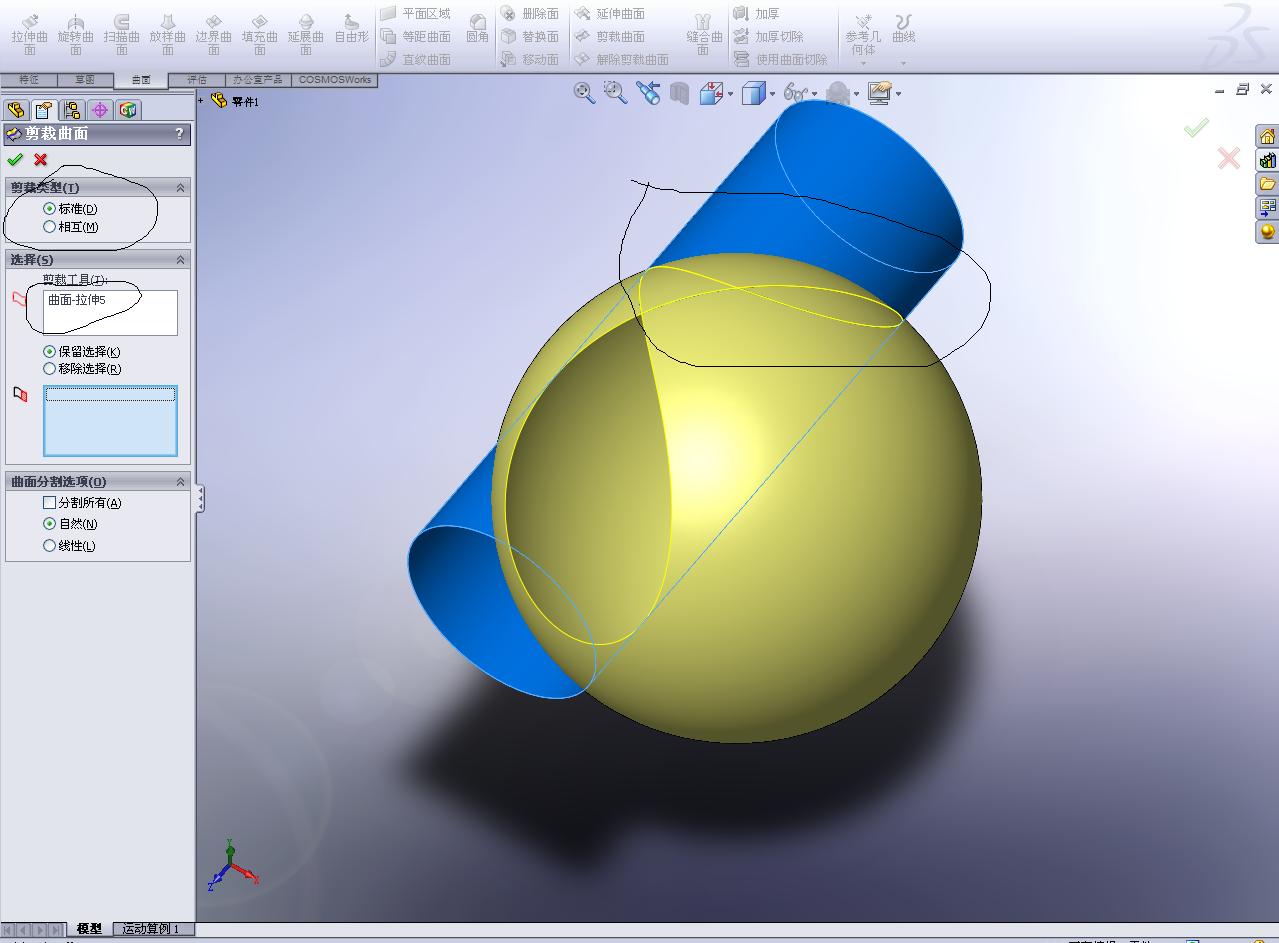Click the 延伸曲面 extend surface tool
The width and height of the screenshot is (1279, 943).
pyautogui.click(x=609, y=14)
